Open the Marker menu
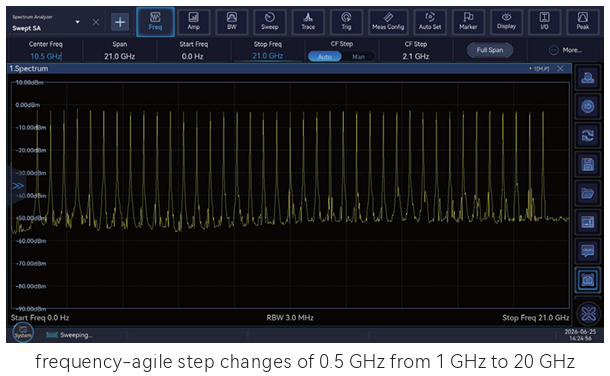Screen dimensions: 610x376 [468, 22]
